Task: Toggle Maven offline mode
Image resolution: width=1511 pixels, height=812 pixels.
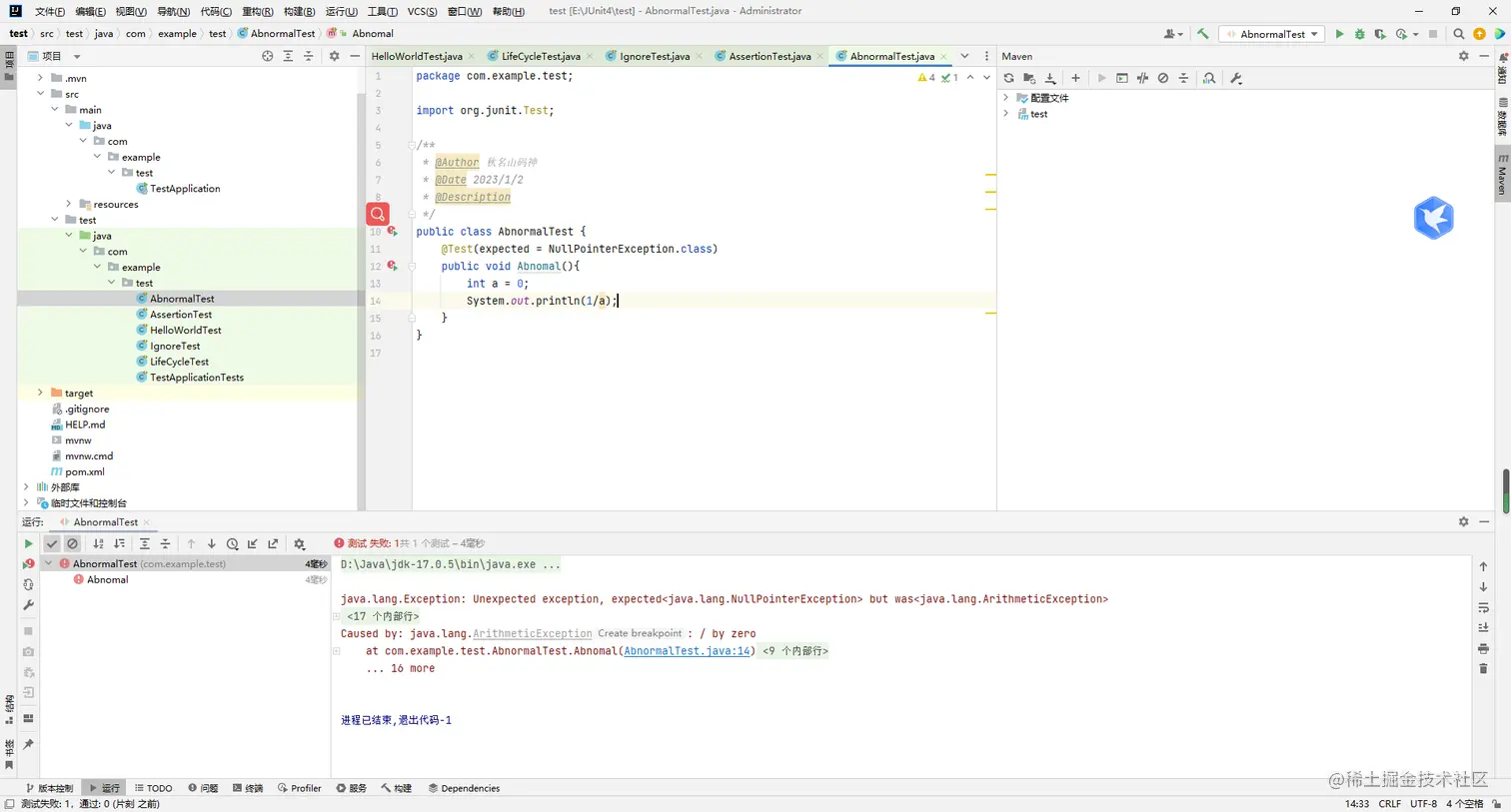Action: 1142,78
